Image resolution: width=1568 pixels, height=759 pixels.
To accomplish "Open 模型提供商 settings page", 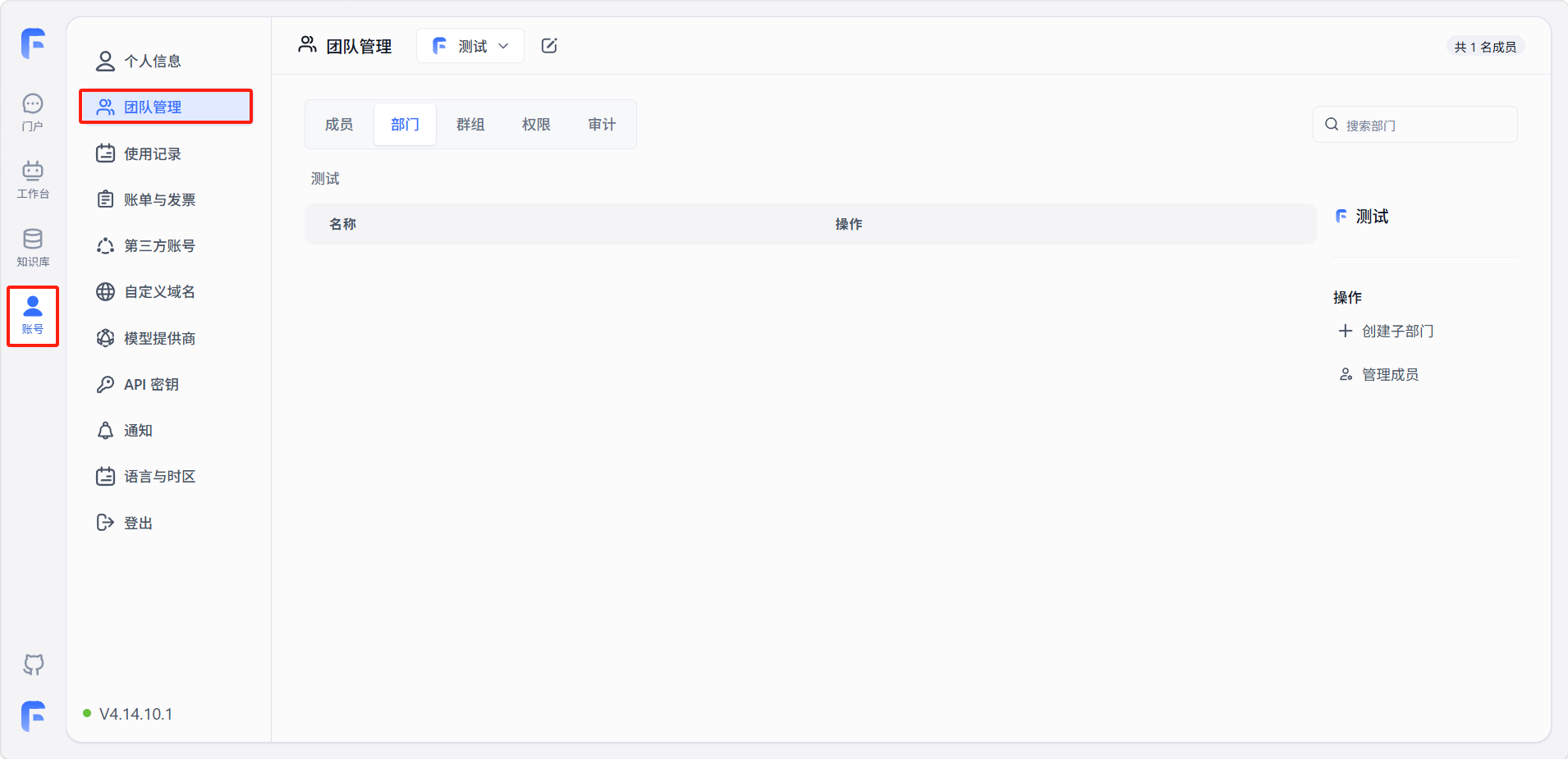I will pyautogui.click(x=159, y=339).
